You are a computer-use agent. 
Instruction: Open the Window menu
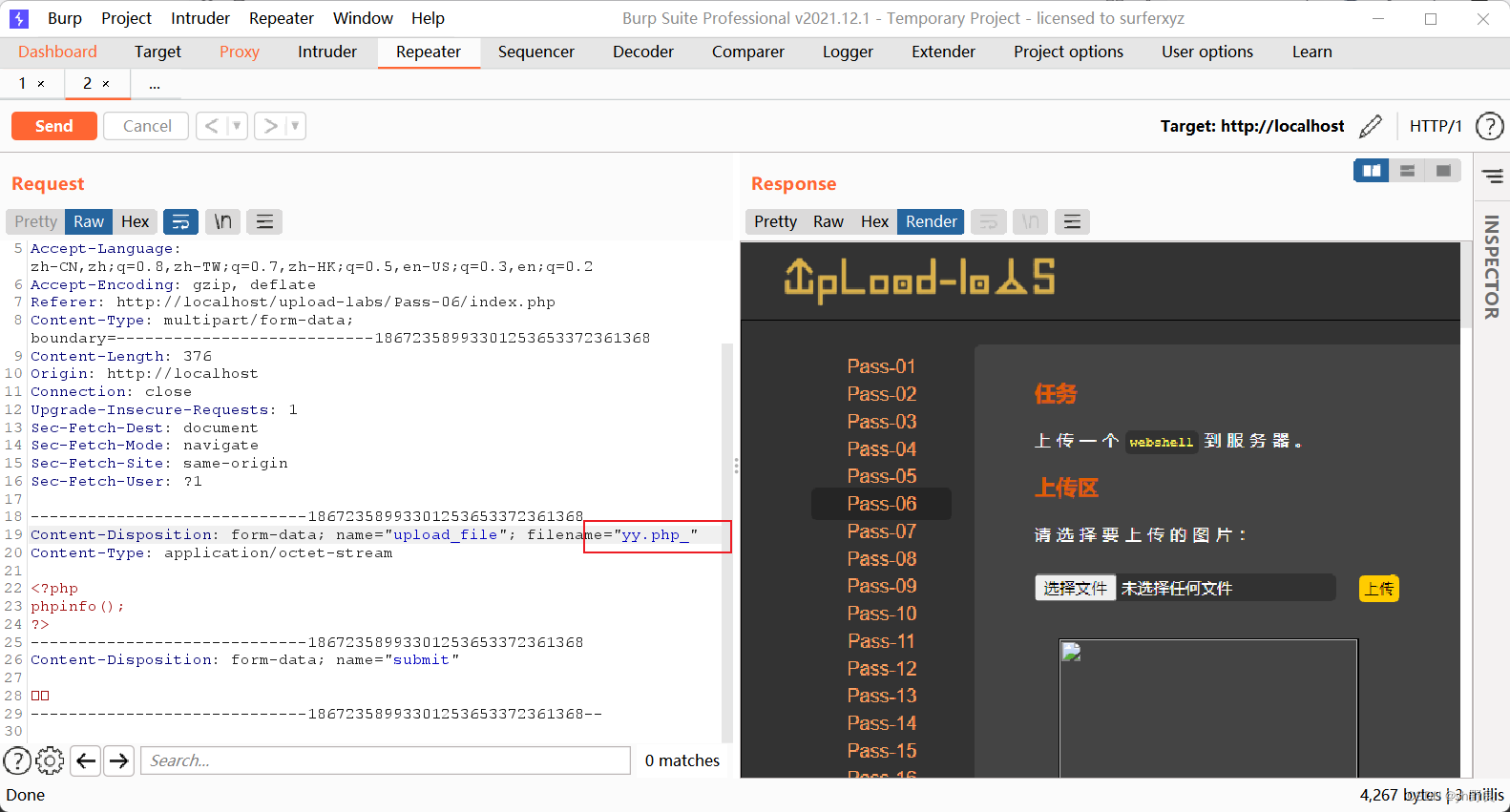coord(363,18)
